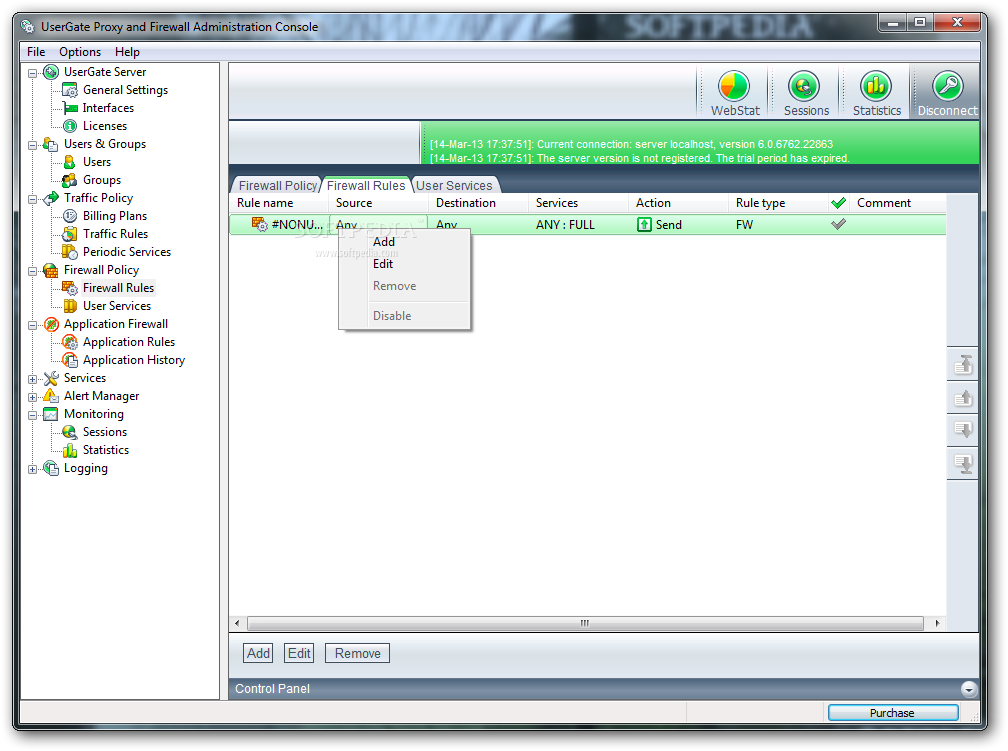1008x751 pixels.
Task: Click the Traffic Rules icon
Action: click(x=70, y=234)
